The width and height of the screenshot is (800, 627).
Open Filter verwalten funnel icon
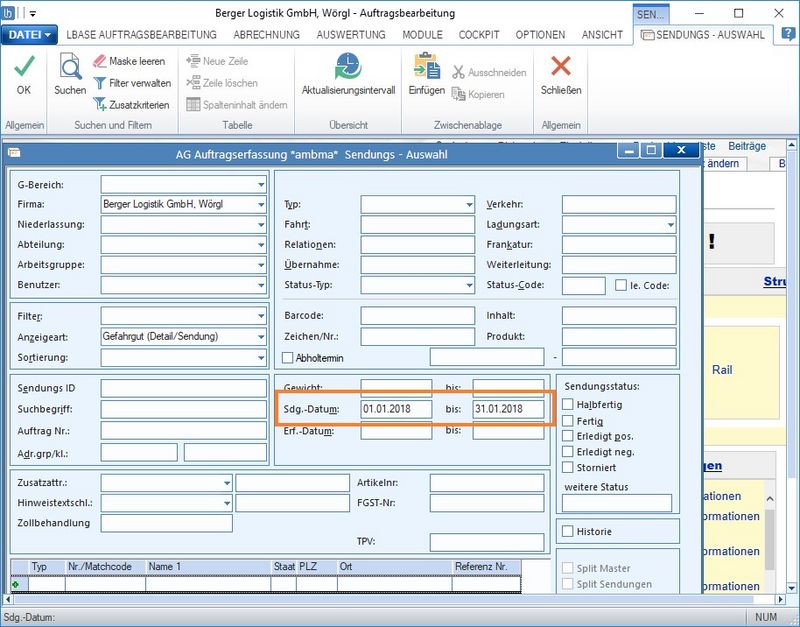tap(99, 83)
